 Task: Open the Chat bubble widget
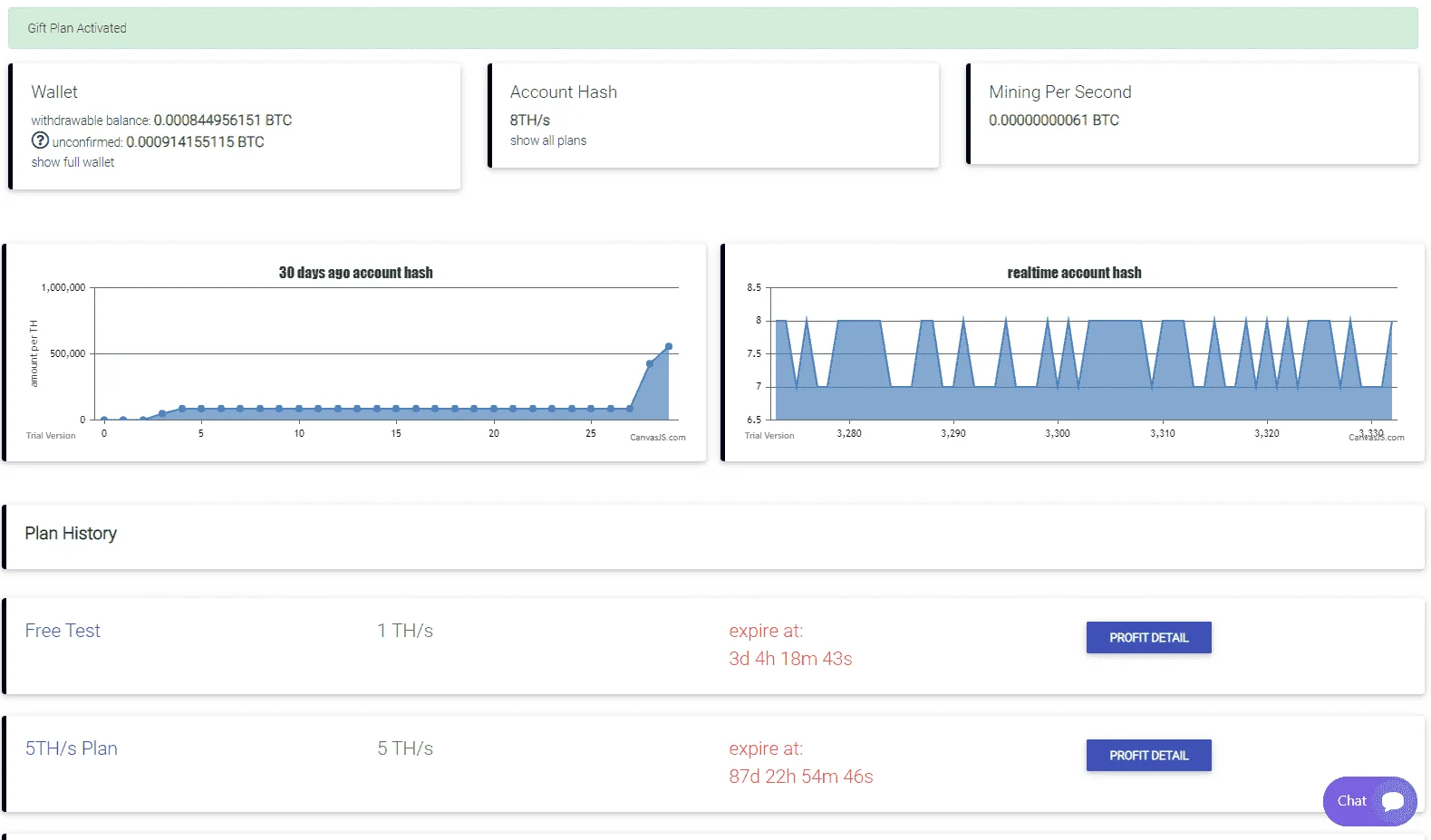tap(1369, 801)
